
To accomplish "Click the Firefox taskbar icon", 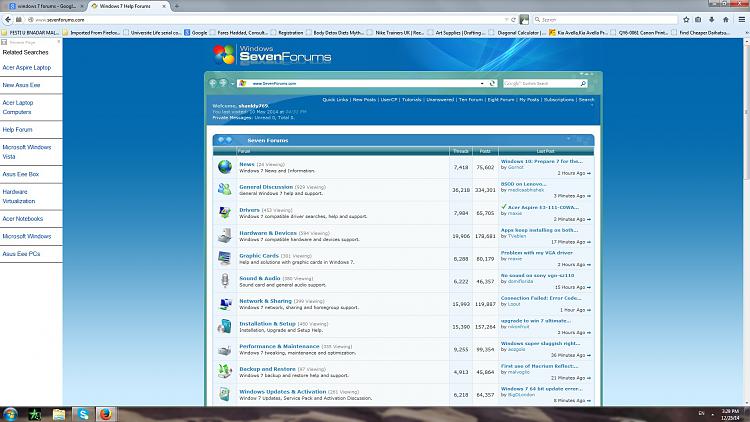I will [106, 414].
